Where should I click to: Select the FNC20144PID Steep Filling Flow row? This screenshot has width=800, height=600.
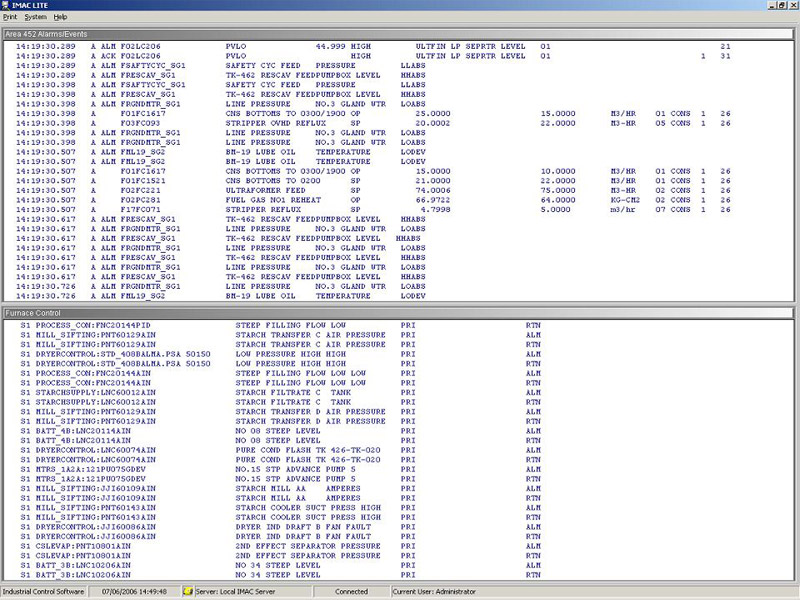(300, 325)
